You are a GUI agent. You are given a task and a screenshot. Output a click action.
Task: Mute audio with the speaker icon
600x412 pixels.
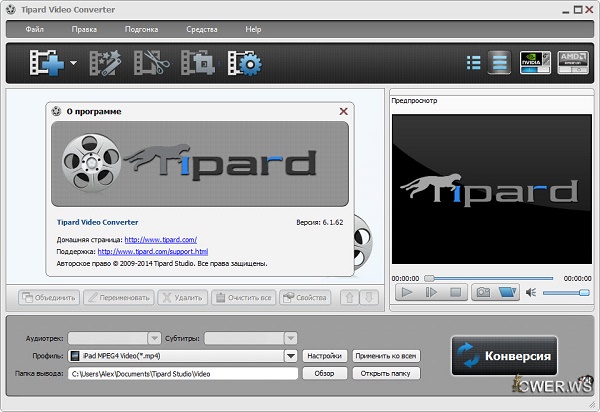pos(532,292)
